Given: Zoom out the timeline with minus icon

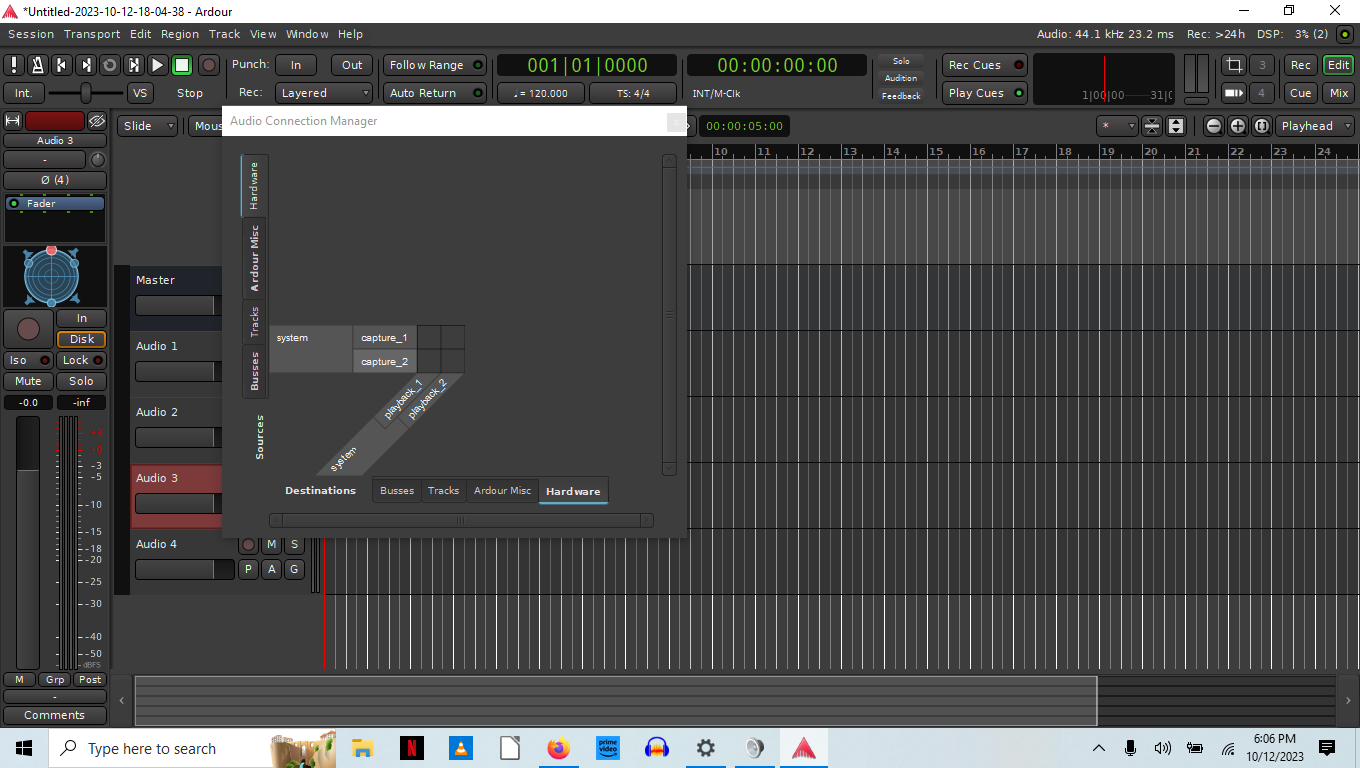Looking at the screenshot, I should 1213,126.
